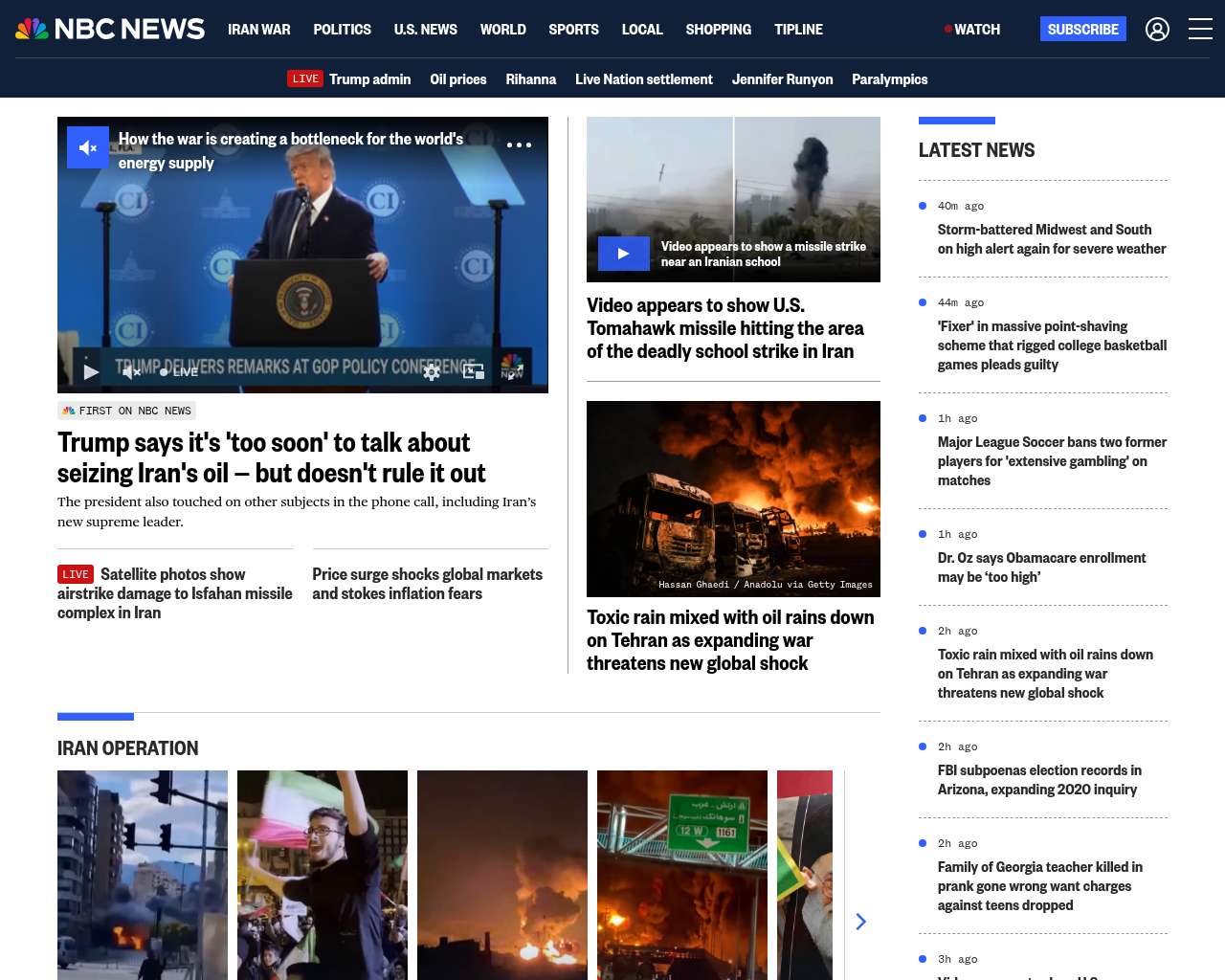Click the LIVE badge beside Trump admin

[x=305, y=78]
